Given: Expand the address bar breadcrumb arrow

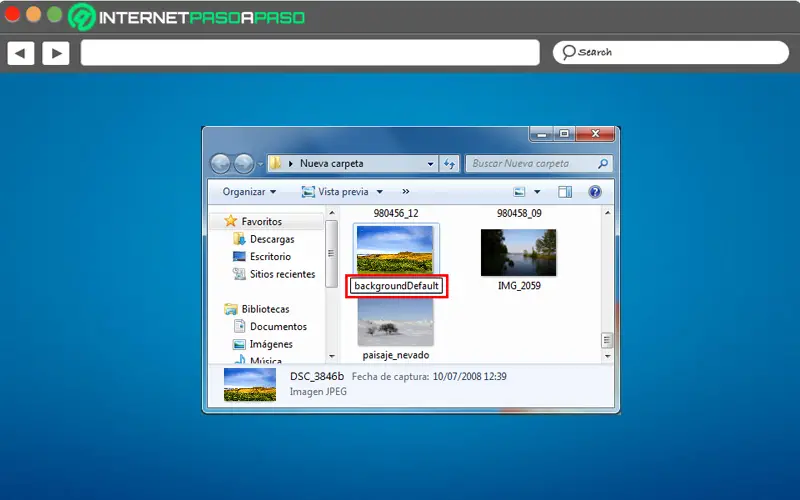Looking at the screenshot, I should click(x=291, y=164).
